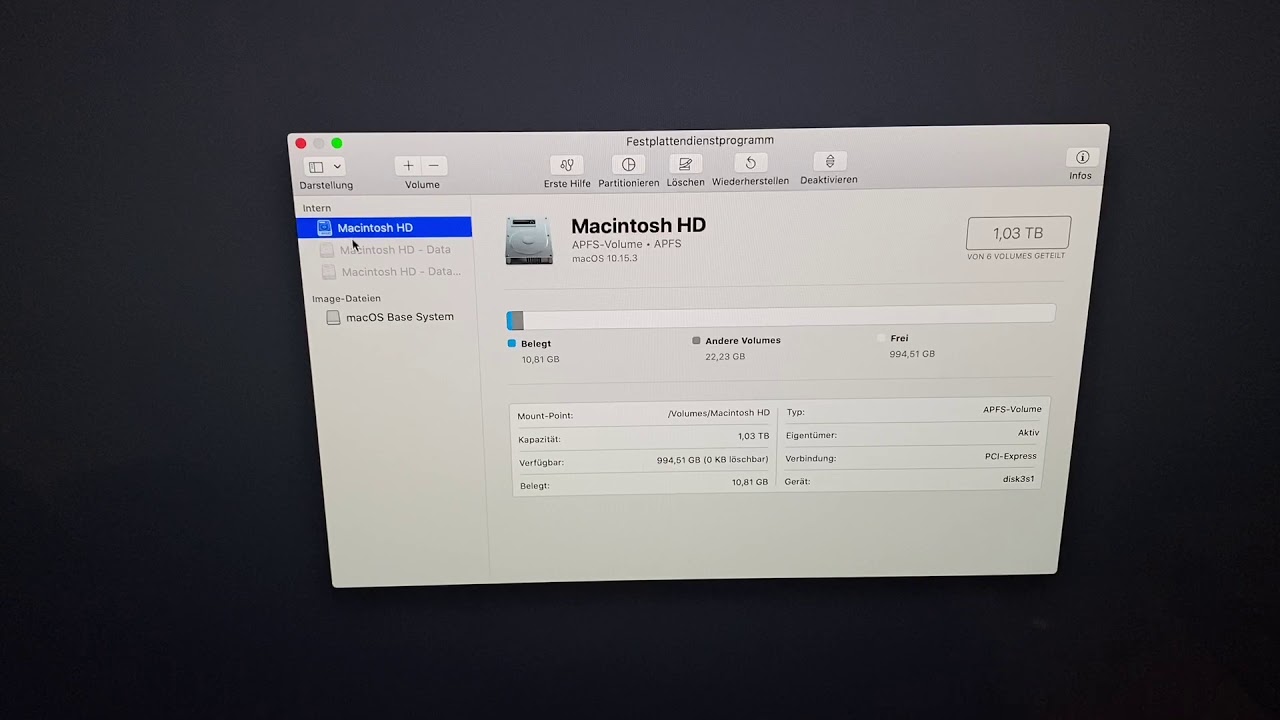Select macOS Base System image
1280x720 pixels.
(399, 317)
